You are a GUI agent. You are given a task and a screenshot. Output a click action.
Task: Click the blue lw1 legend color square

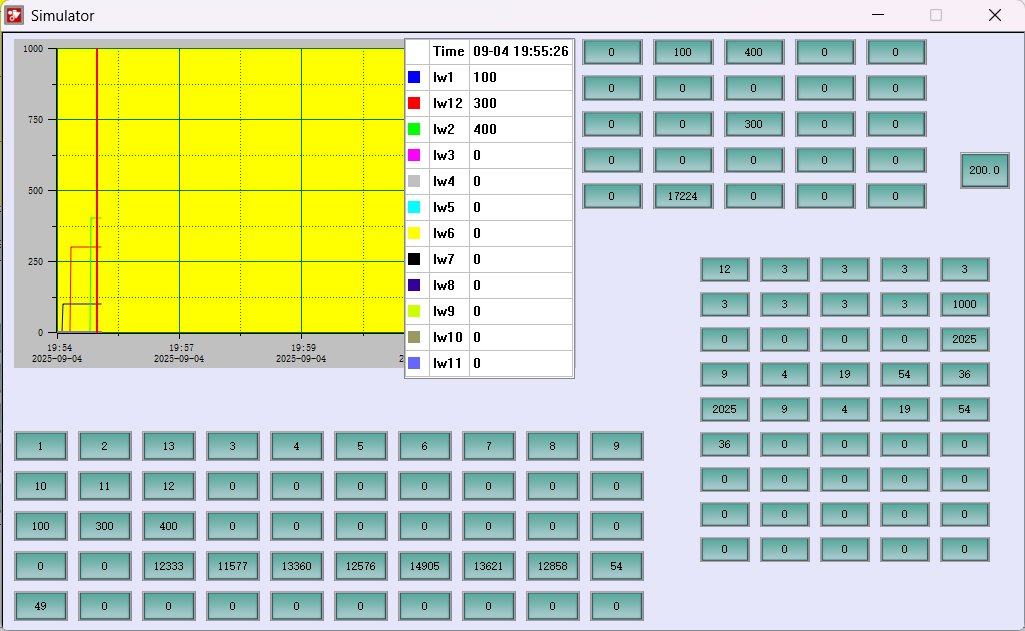pos(415,77)
